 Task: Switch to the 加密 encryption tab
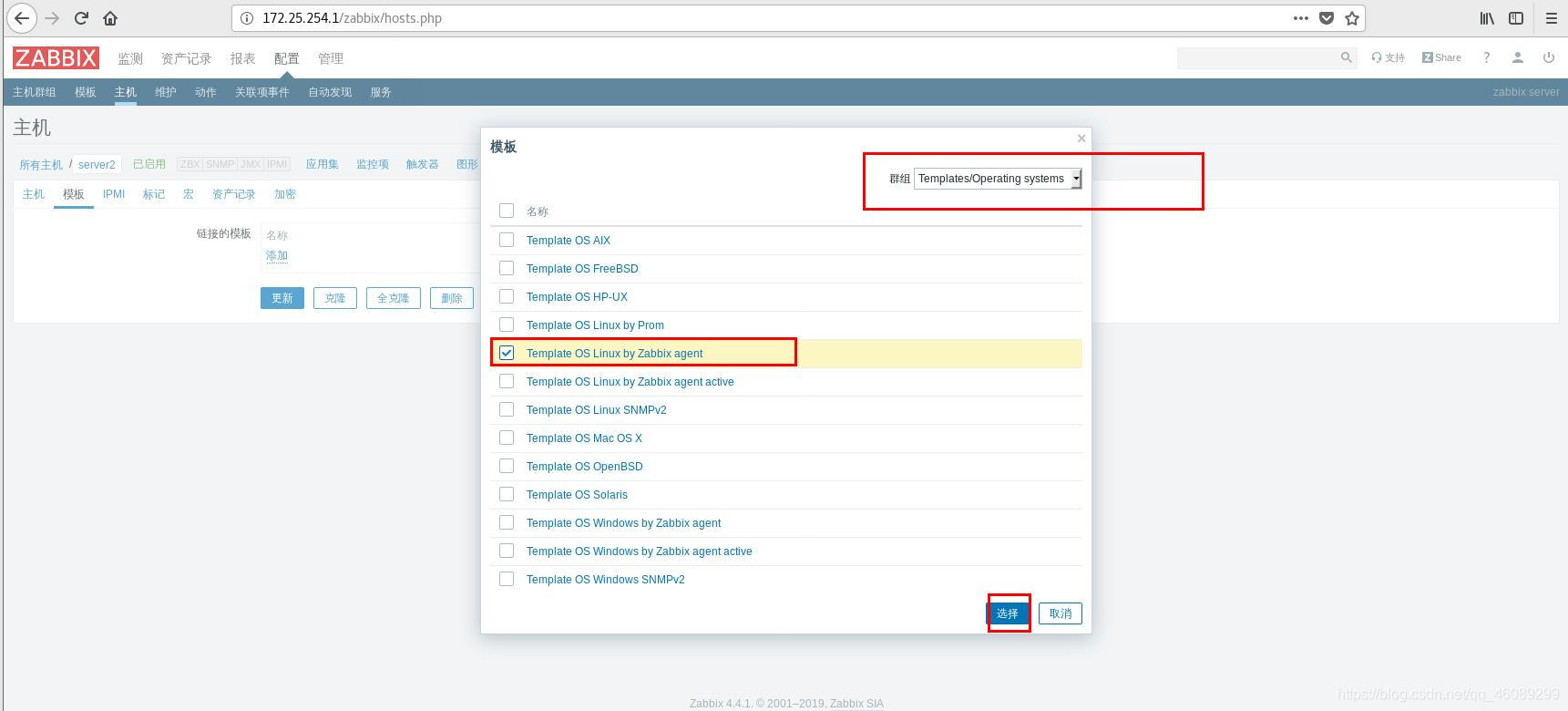(x=285, y=194)
